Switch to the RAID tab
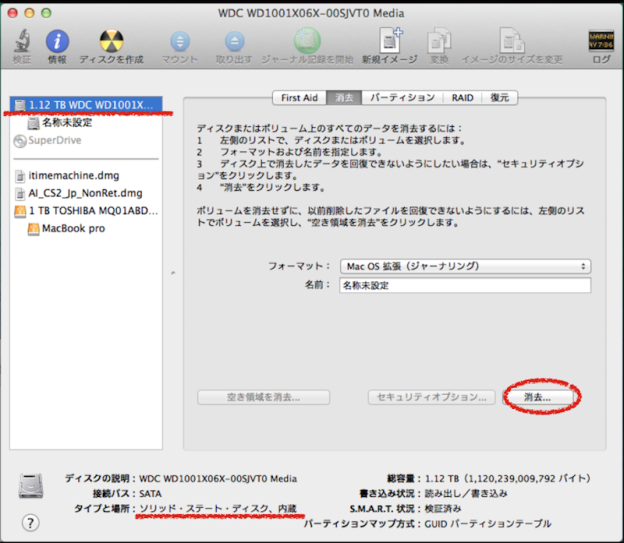The height and width of the screenshot is (543, 624). pyautogui.click(x=462, y=98)
